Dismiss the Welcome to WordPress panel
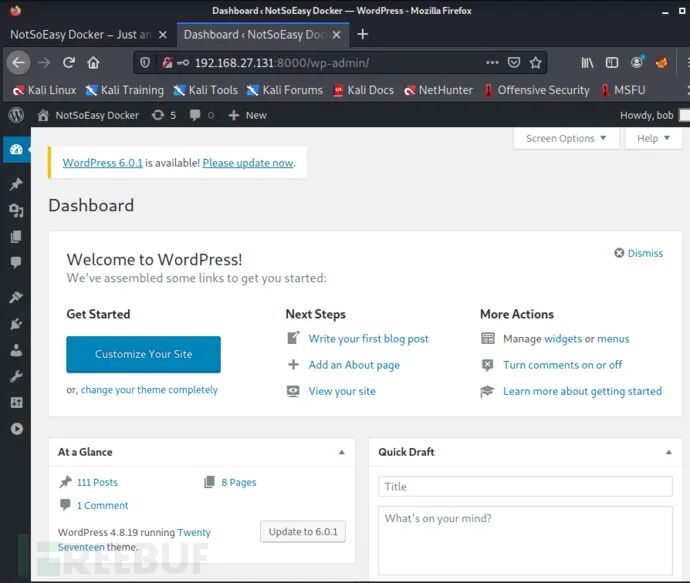The width and height of the screenshot is (690, 583). pyautogui.click(x=639, y=253)
